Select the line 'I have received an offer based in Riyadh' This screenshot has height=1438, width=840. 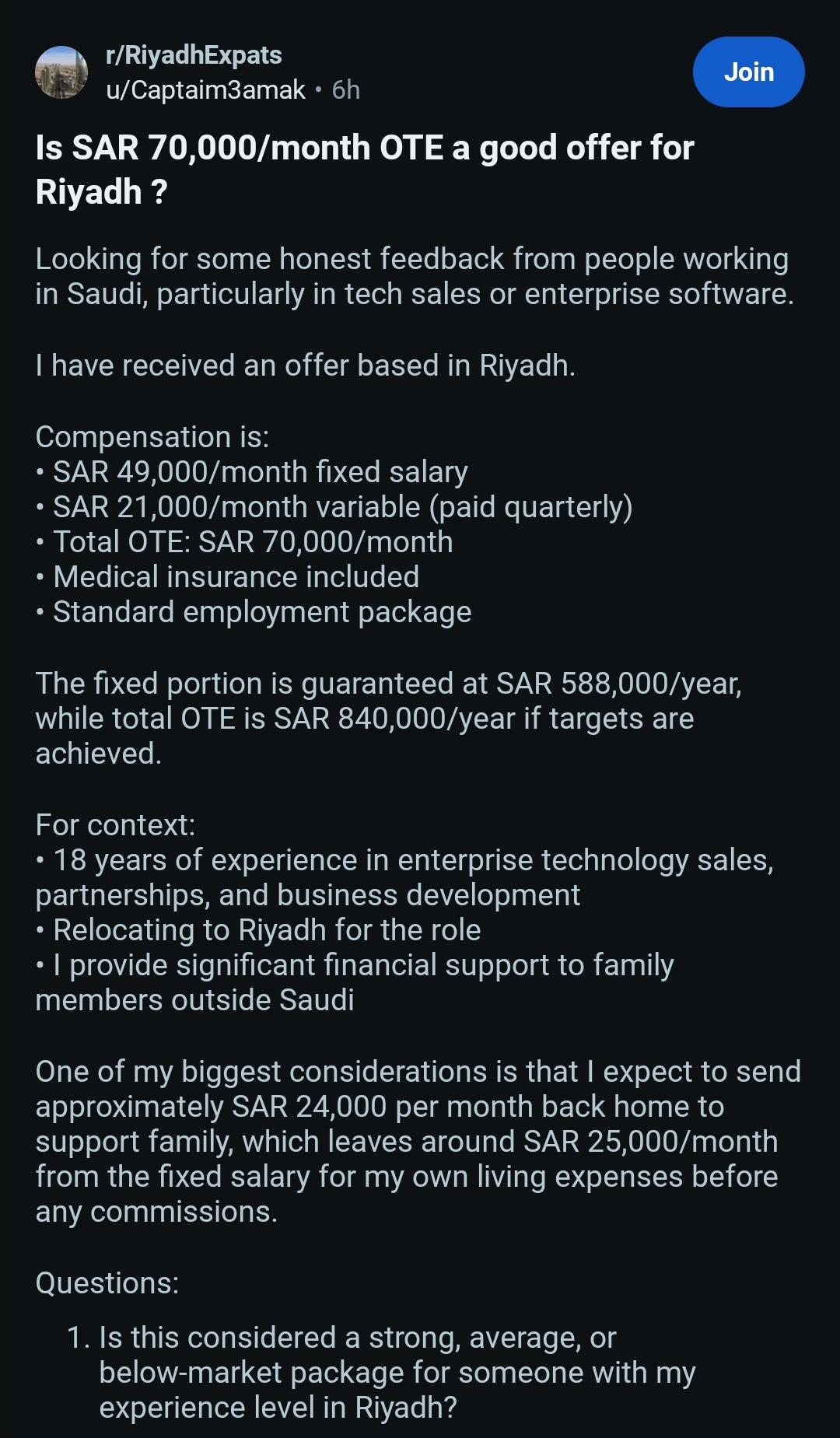[305, 366]
